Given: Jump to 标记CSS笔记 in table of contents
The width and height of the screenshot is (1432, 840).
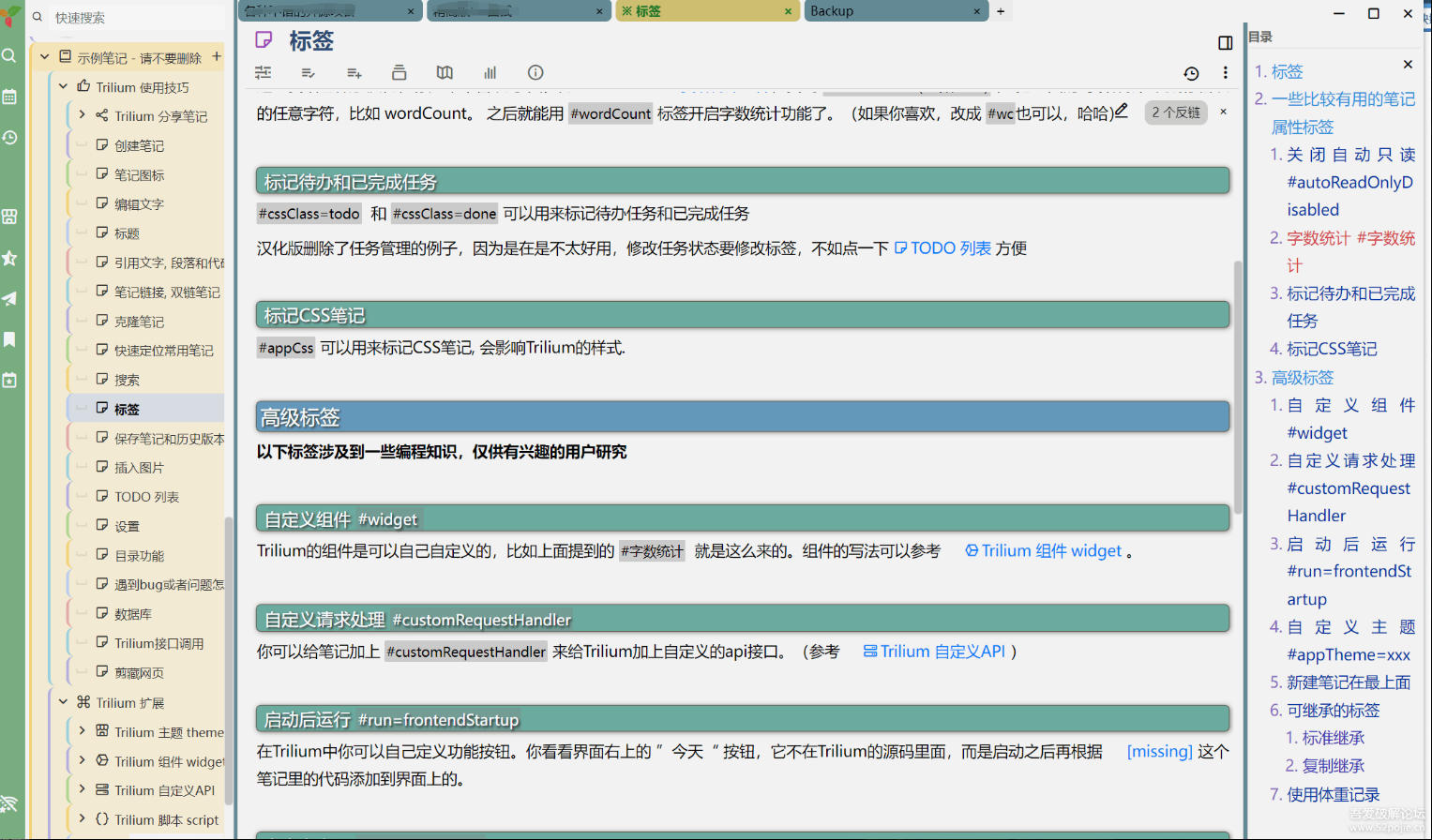Looking at the screenshot, I should coord(1332,349).
